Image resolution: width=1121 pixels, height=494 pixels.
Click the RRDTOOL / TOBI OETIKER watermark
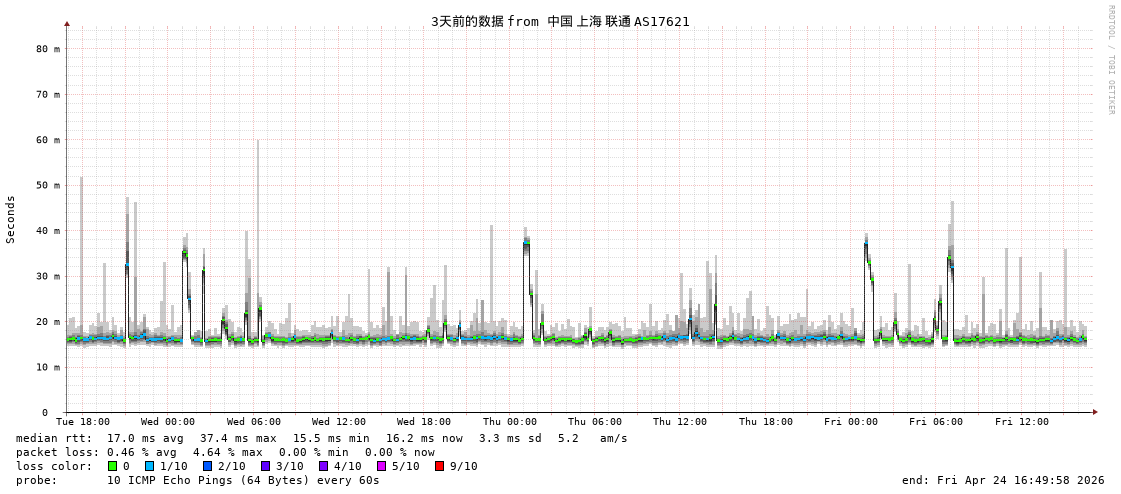tap(1110, 60)
